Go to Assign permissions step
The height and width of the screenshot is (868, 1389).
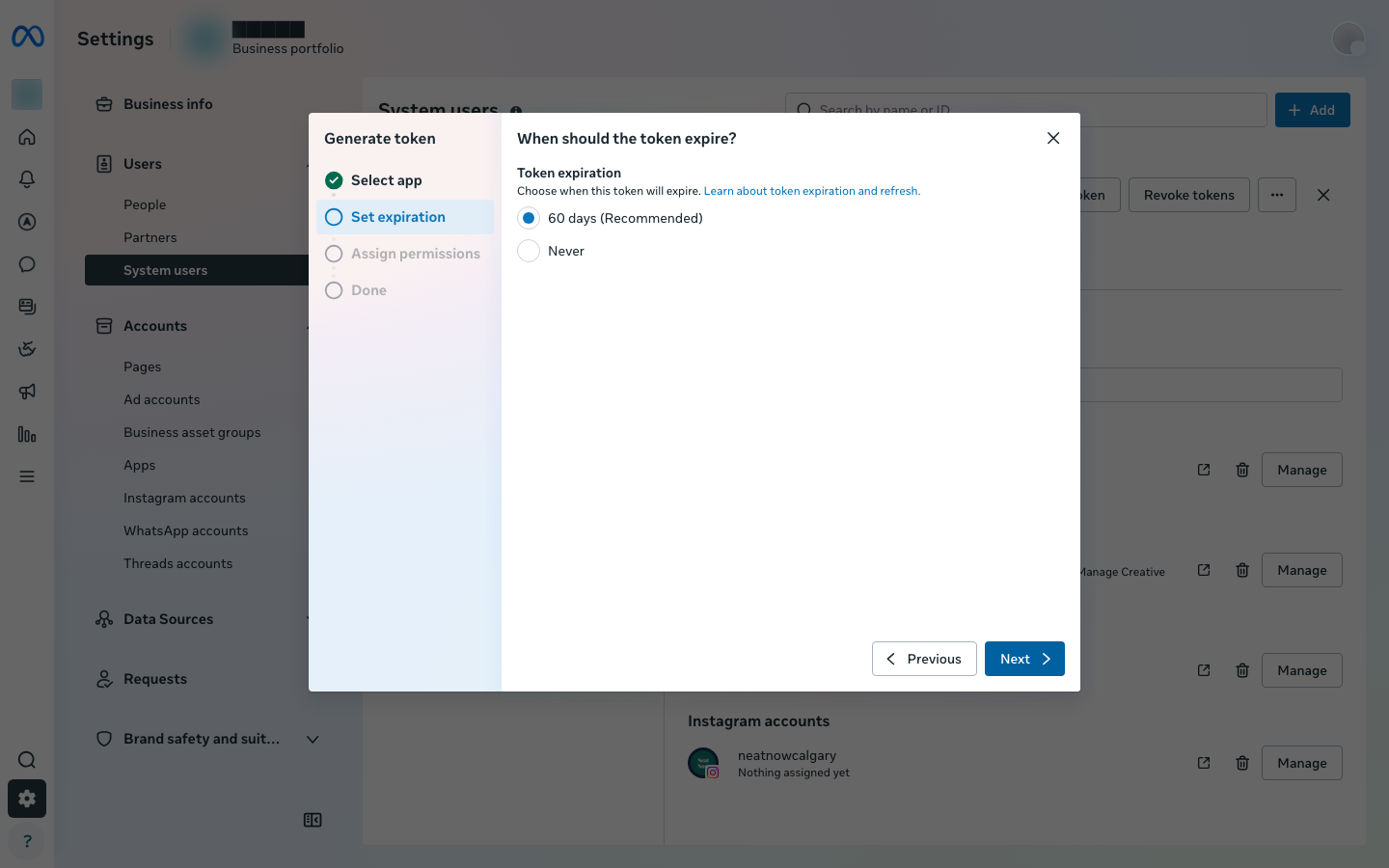tap(405, 254)
